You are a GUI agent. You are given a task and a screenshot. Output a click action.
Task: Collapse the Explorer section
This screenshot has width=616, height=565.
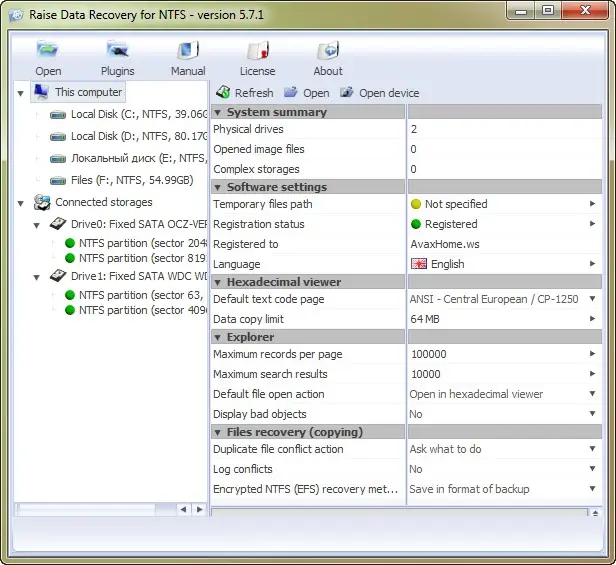click(x=217, y=337)
